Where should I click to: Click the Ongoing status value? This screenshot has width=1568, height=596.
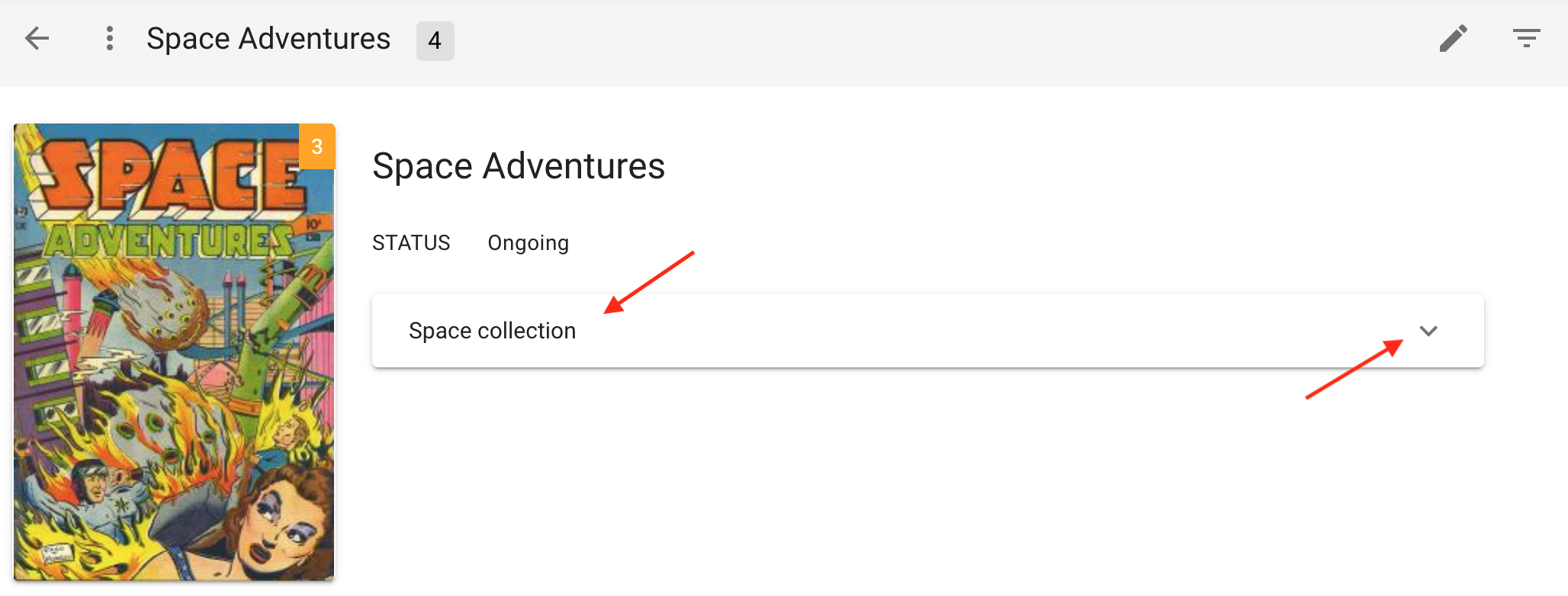pyautogui.click(x=528, y=243)
